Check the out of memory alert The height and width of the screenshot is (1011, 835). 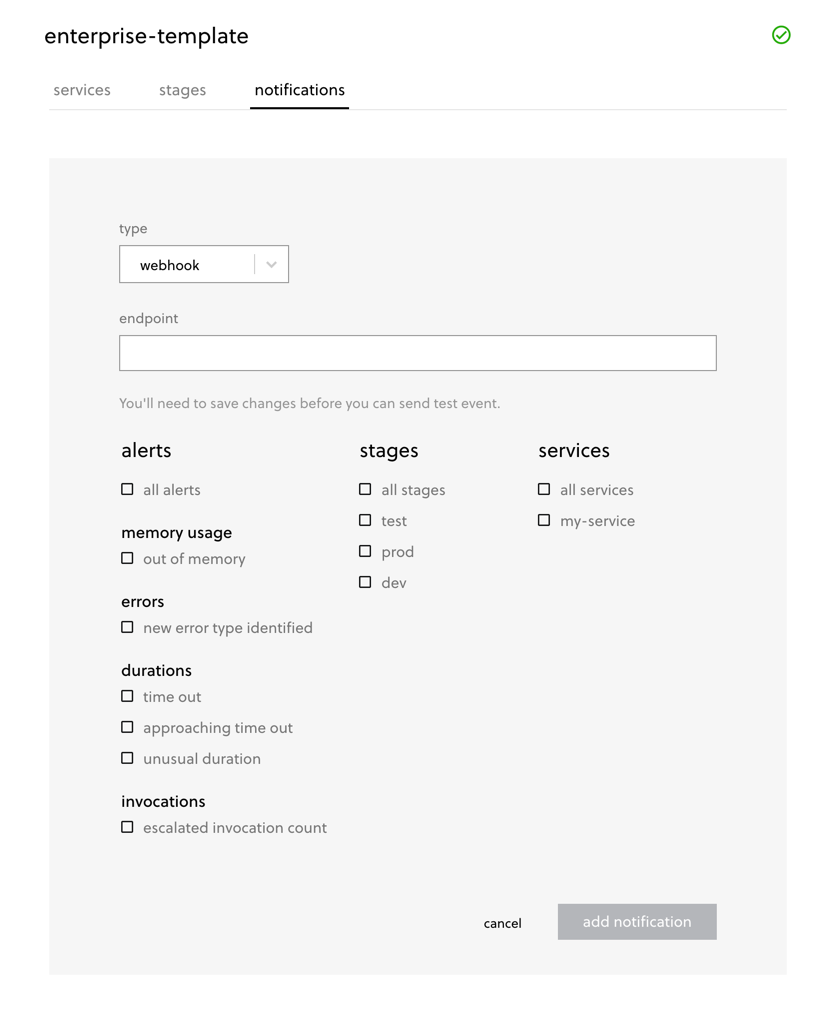pos(127,558)
